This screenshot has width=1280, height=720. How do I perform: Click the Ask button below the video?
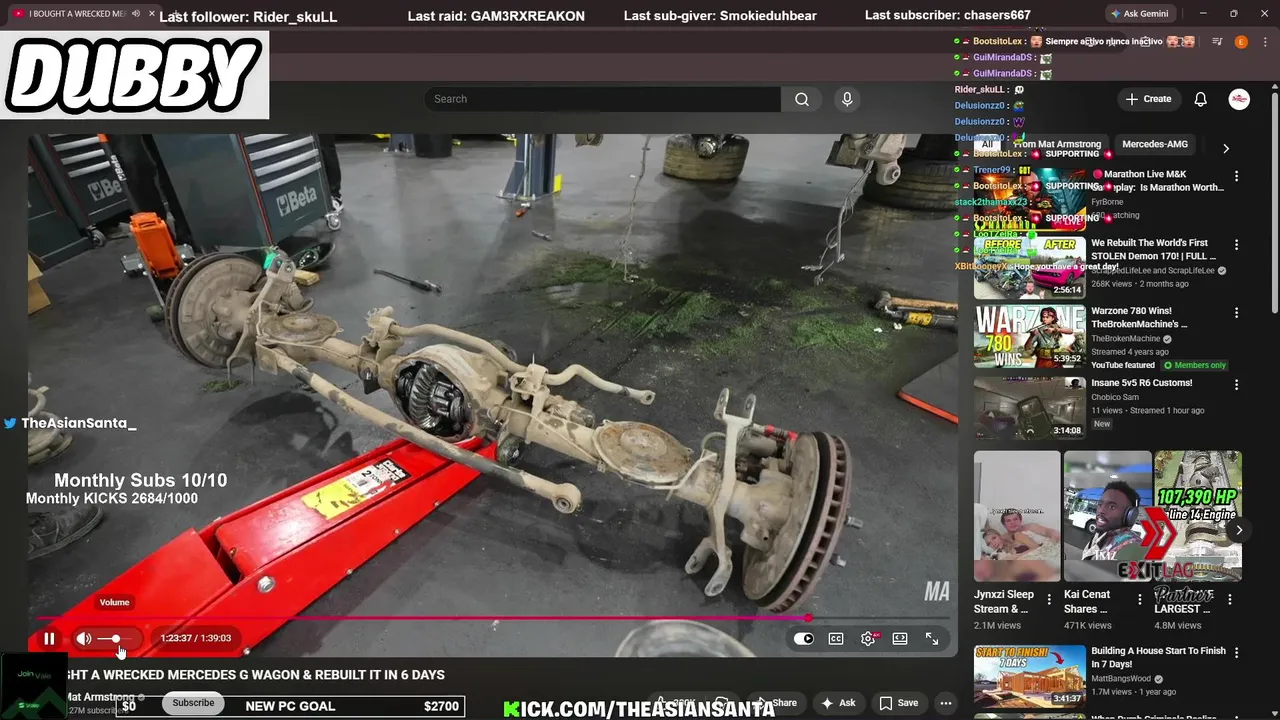838,703
